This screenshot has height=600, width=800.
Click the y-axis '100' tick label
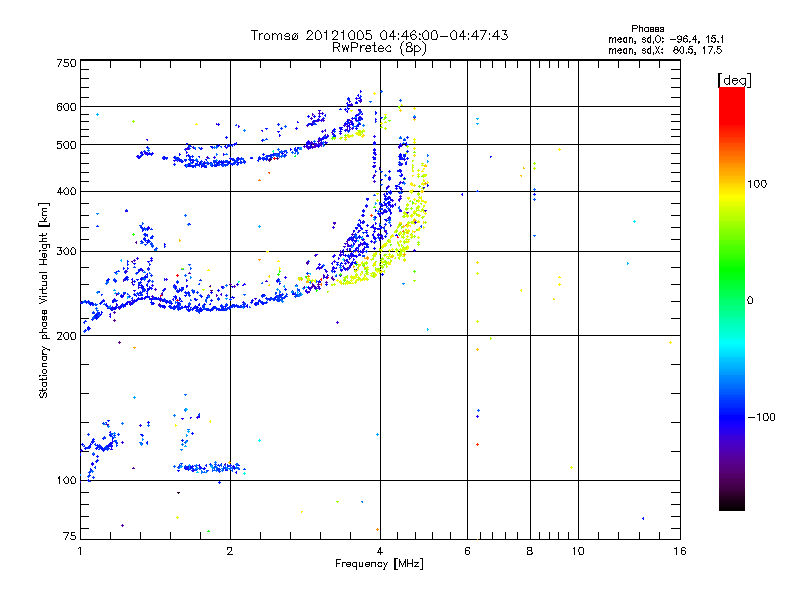pos(66,481)
